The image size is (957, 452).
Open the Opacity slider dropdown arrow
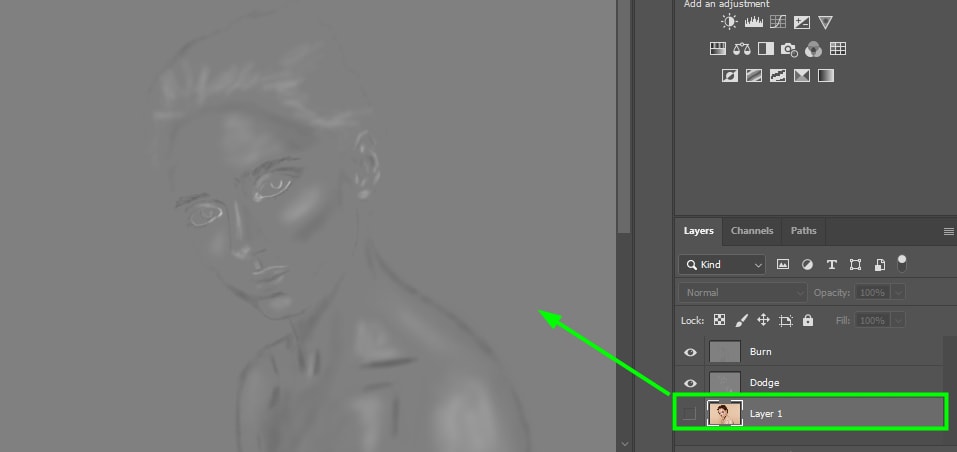(898, 293)
